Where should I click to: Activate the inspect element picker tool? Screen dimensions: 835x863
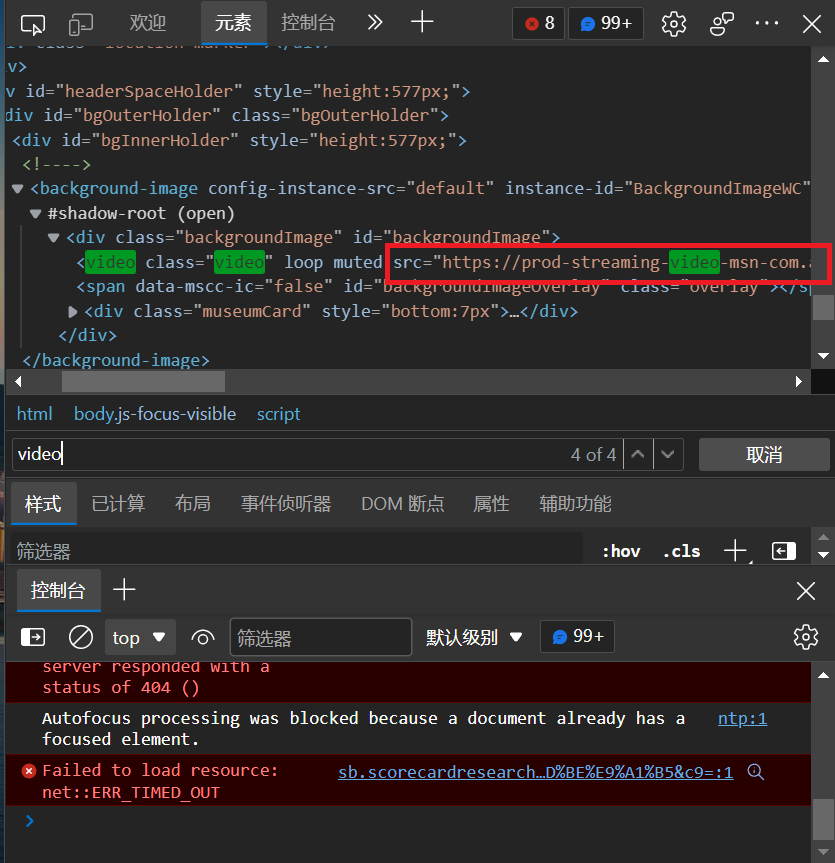click(33, 24)
